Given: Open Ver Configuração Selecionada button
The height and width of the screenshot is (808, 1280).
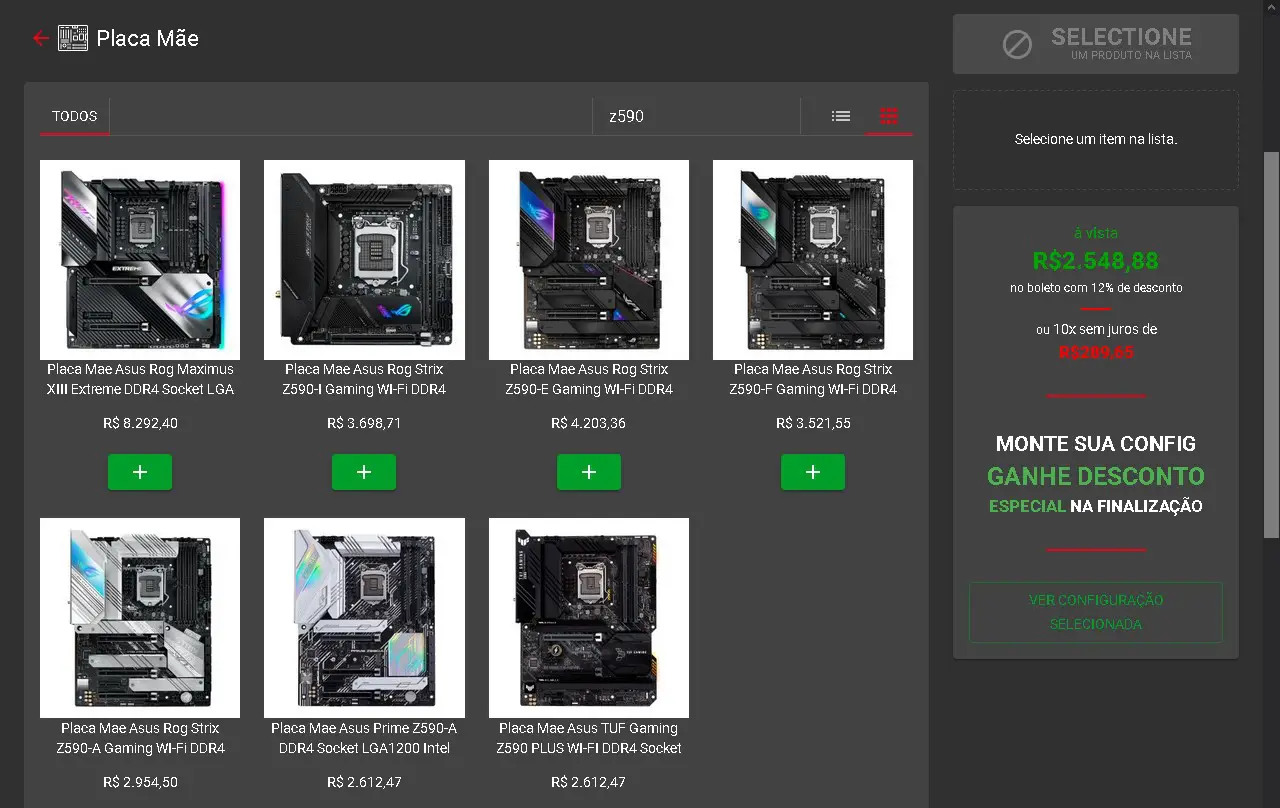Looking at the screenshot, I should click(1096, 612).
